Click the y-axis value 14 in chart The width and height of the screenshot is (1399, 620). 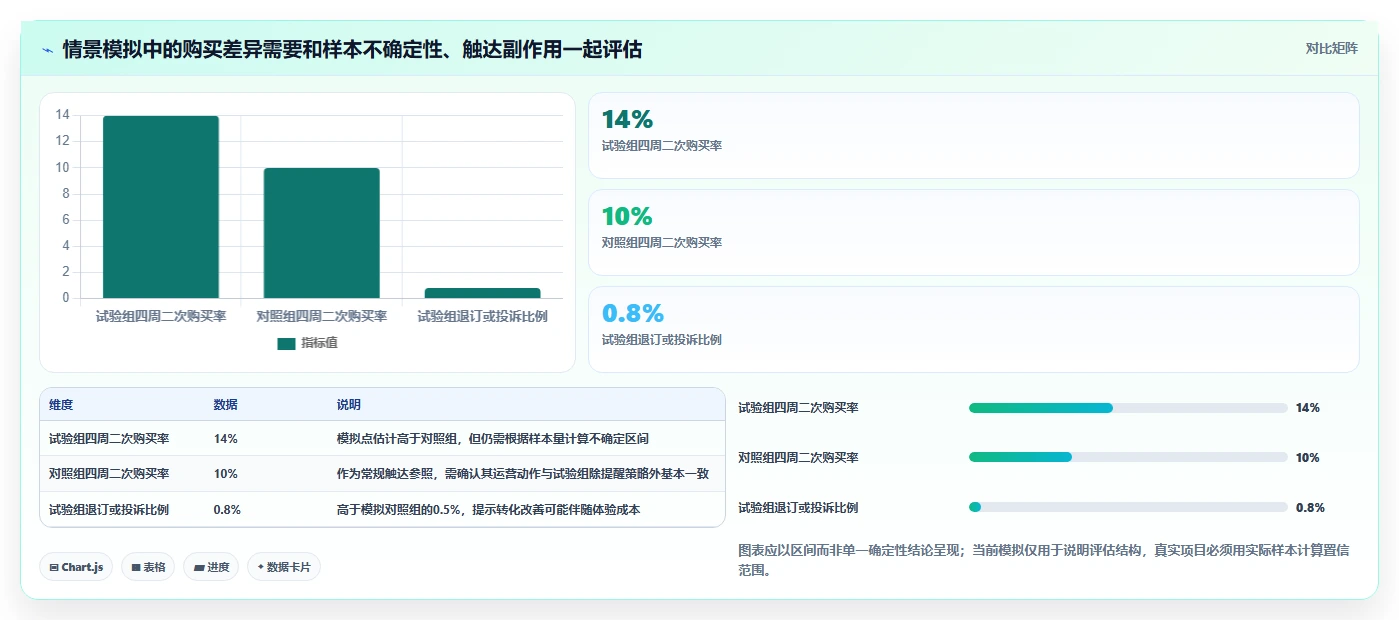coord(62,115)
